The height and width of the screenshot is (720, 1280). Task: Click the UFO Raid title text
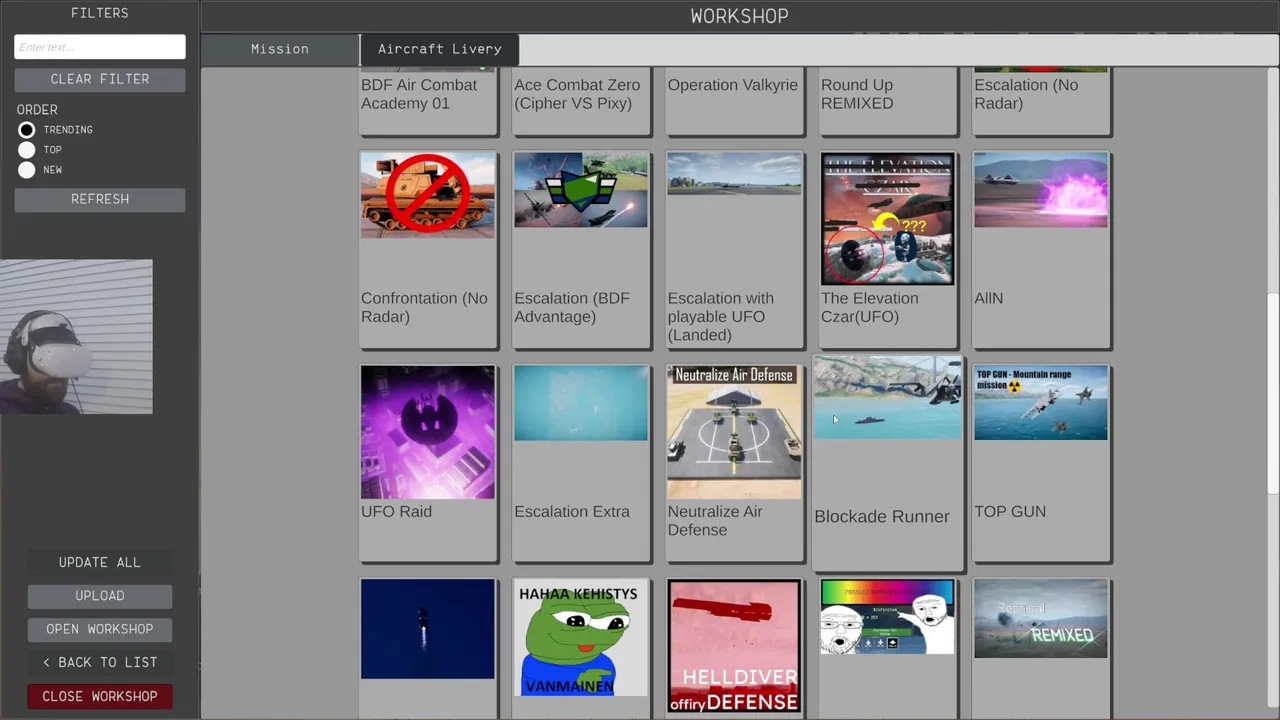[397, 512]
